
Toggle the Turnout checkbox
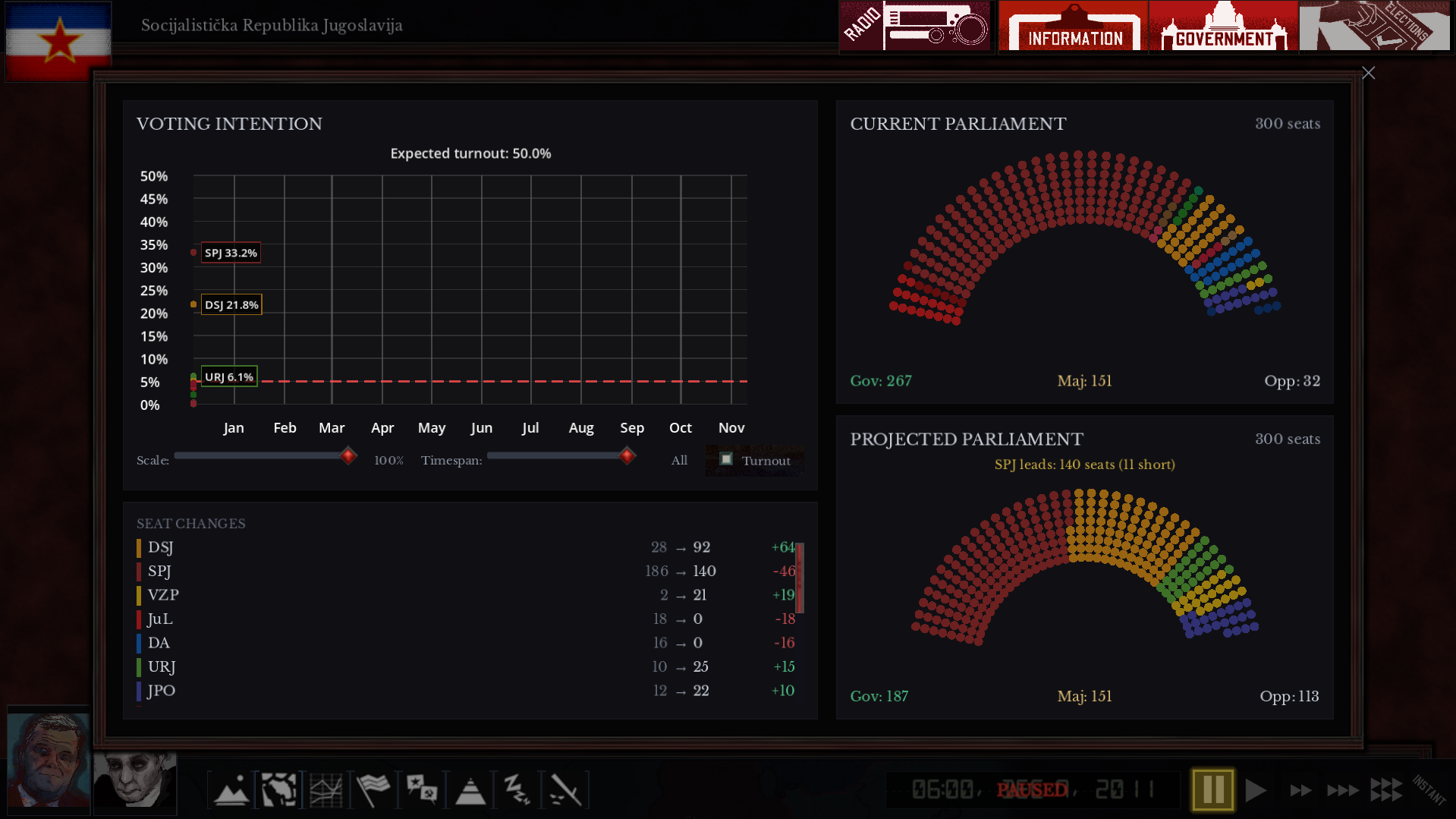click(x=726, y=458)
